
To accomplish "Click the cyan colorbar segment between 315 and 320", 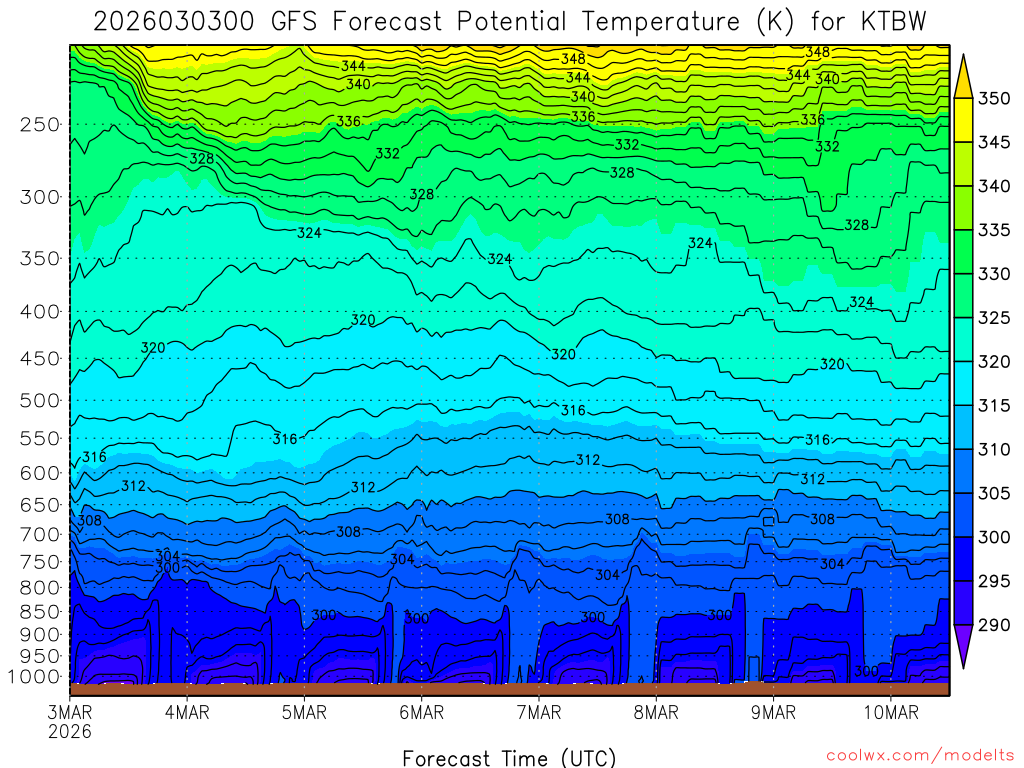I will pyautogui.click(x=963, y=383).
